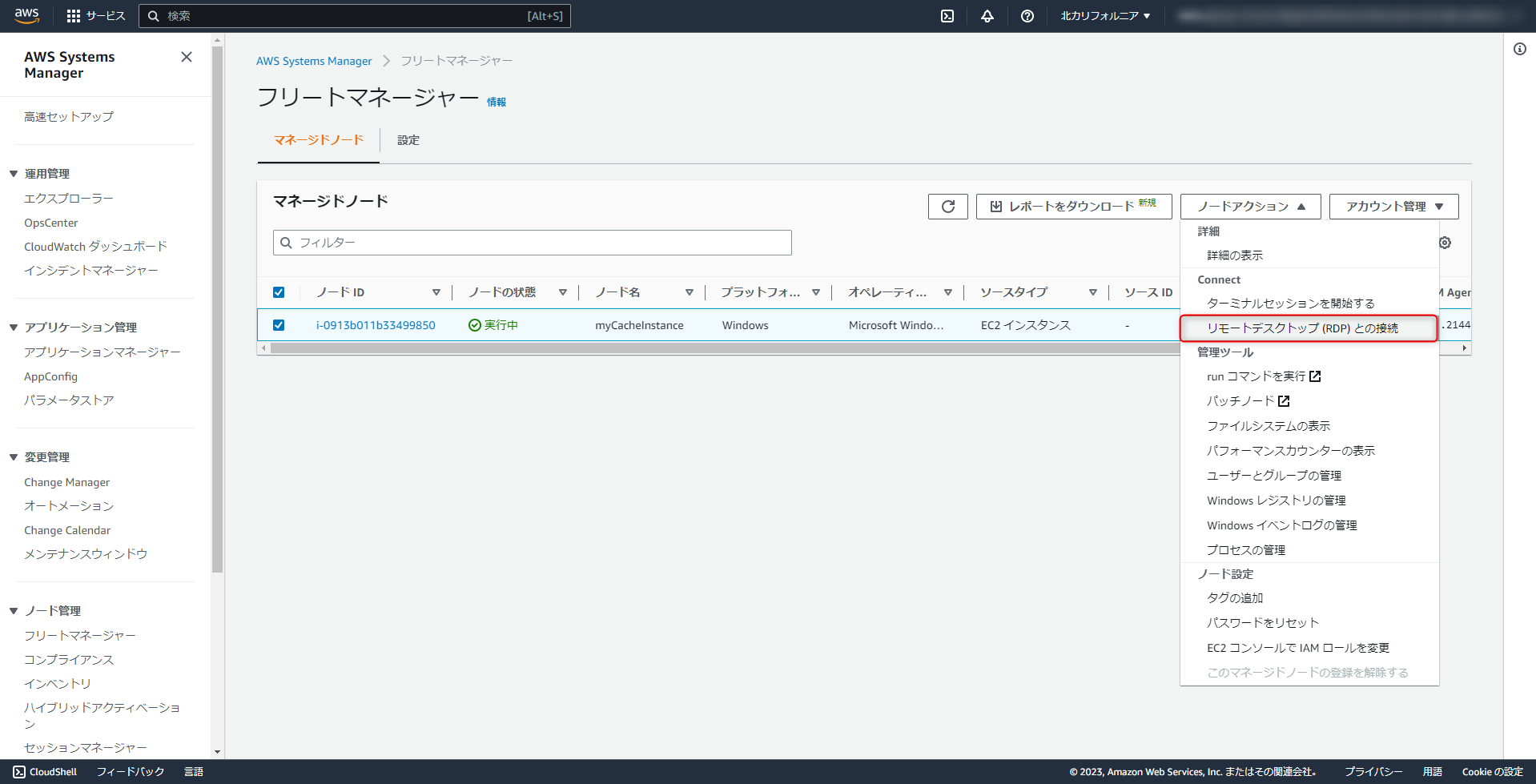
Task: Open the help question mark icon
Action: tap(1027, 15)
